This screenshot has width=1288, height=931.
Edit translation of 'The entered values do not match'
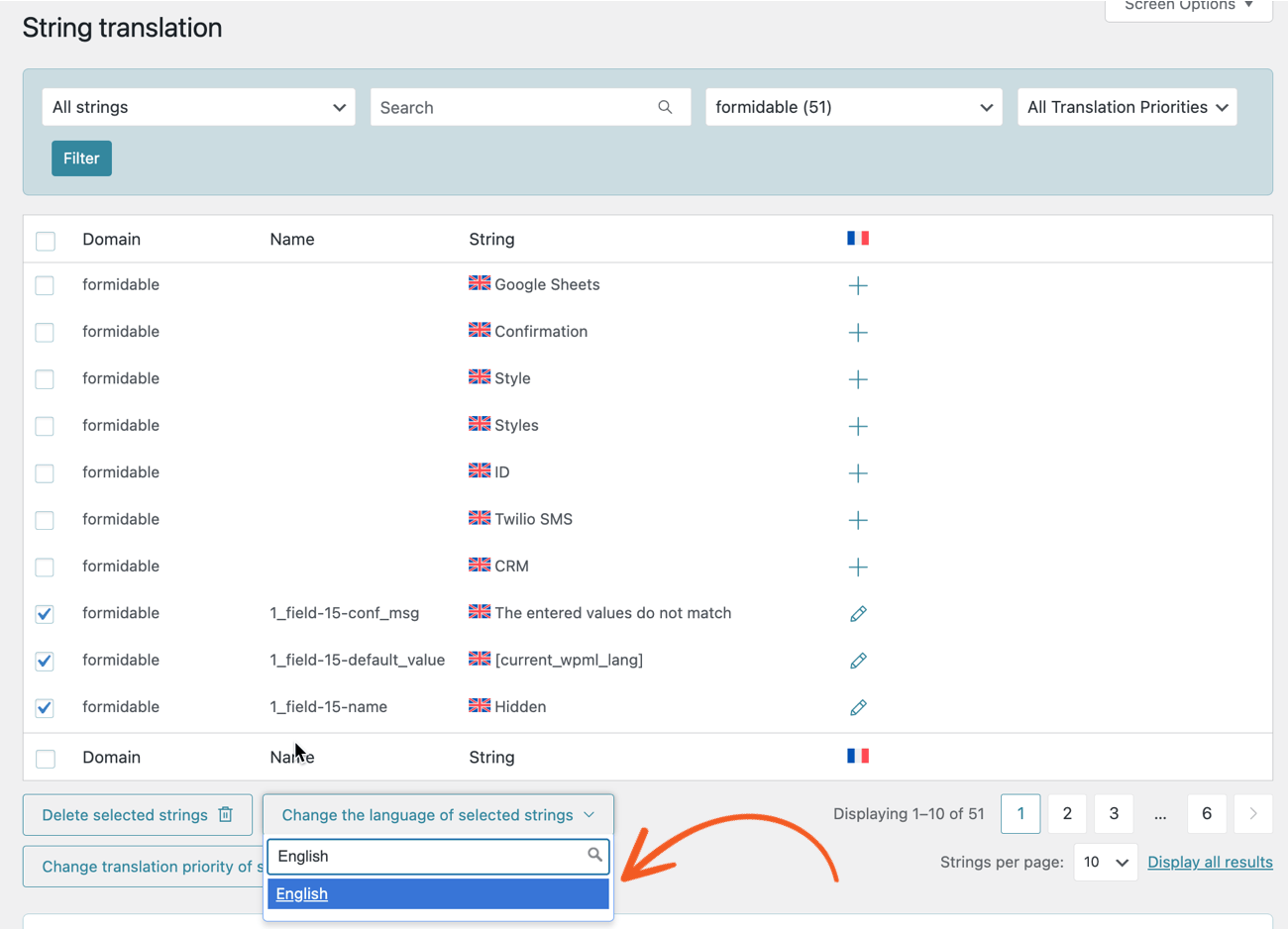pos(858,614)
